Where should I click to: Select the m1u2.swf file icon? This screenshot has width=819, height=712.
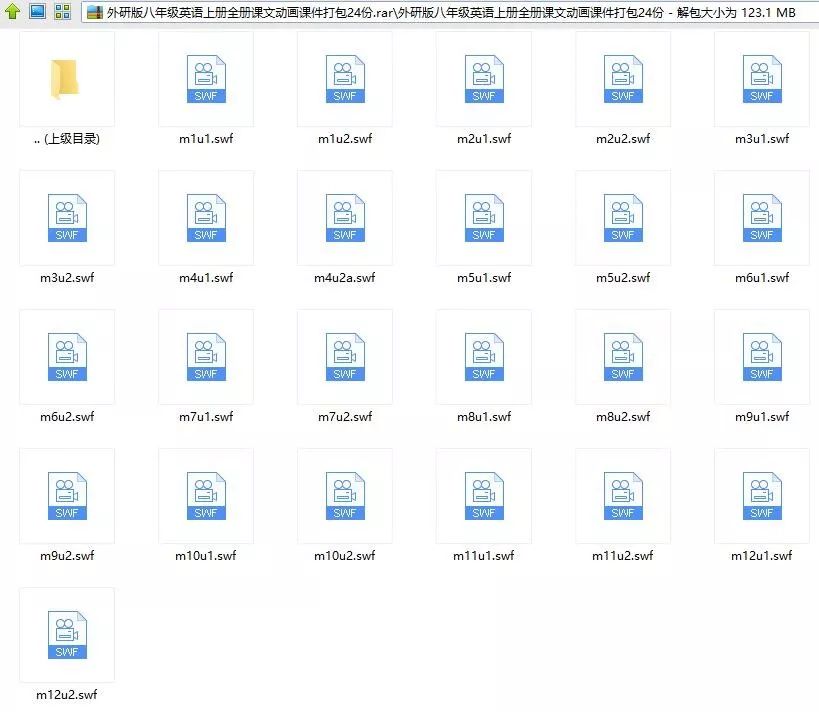[345, 79]
